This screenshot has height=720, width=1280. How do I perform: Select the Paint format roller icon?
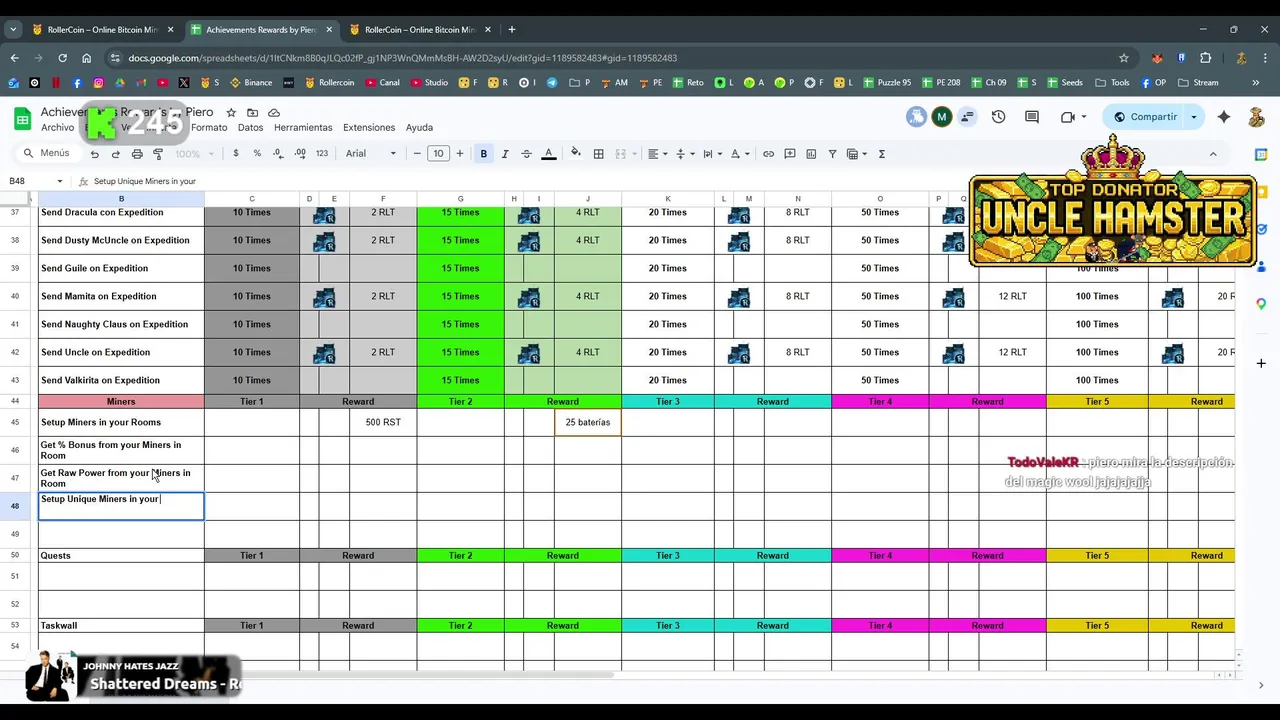coord(158,154)
